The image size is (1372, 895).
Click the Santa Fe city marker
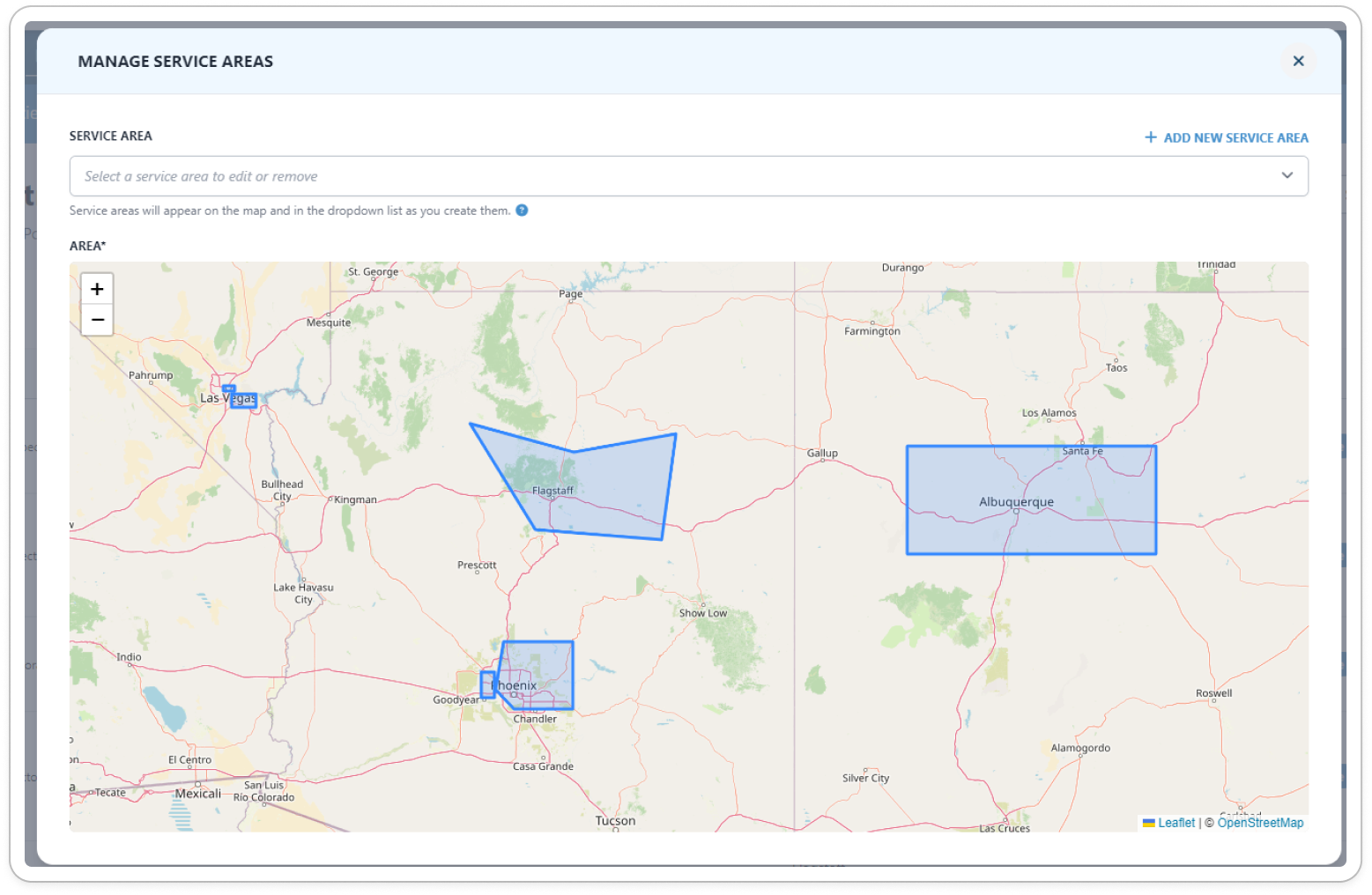(1082, 444)
